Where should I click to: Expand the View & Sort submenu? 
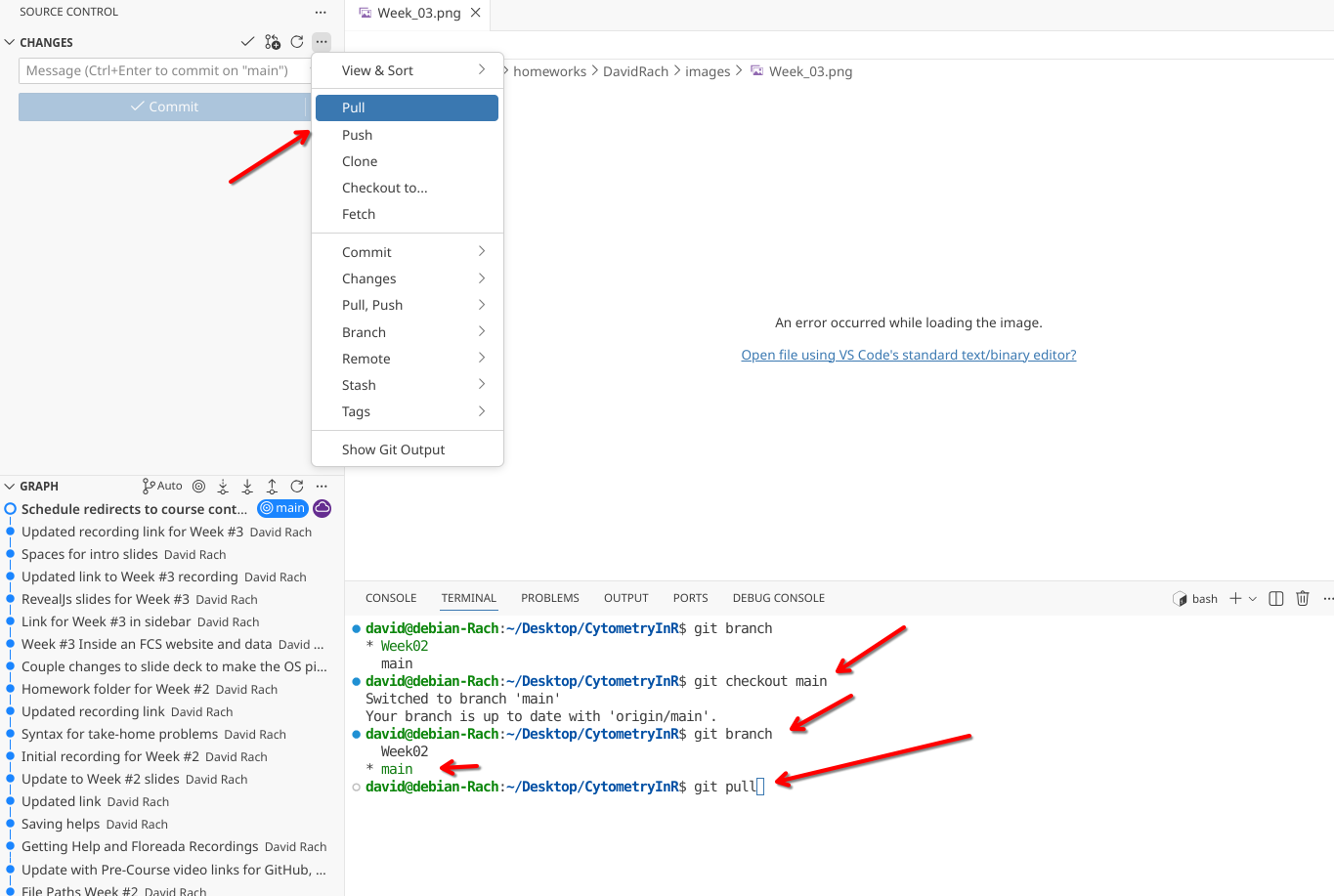pos(407,70)
